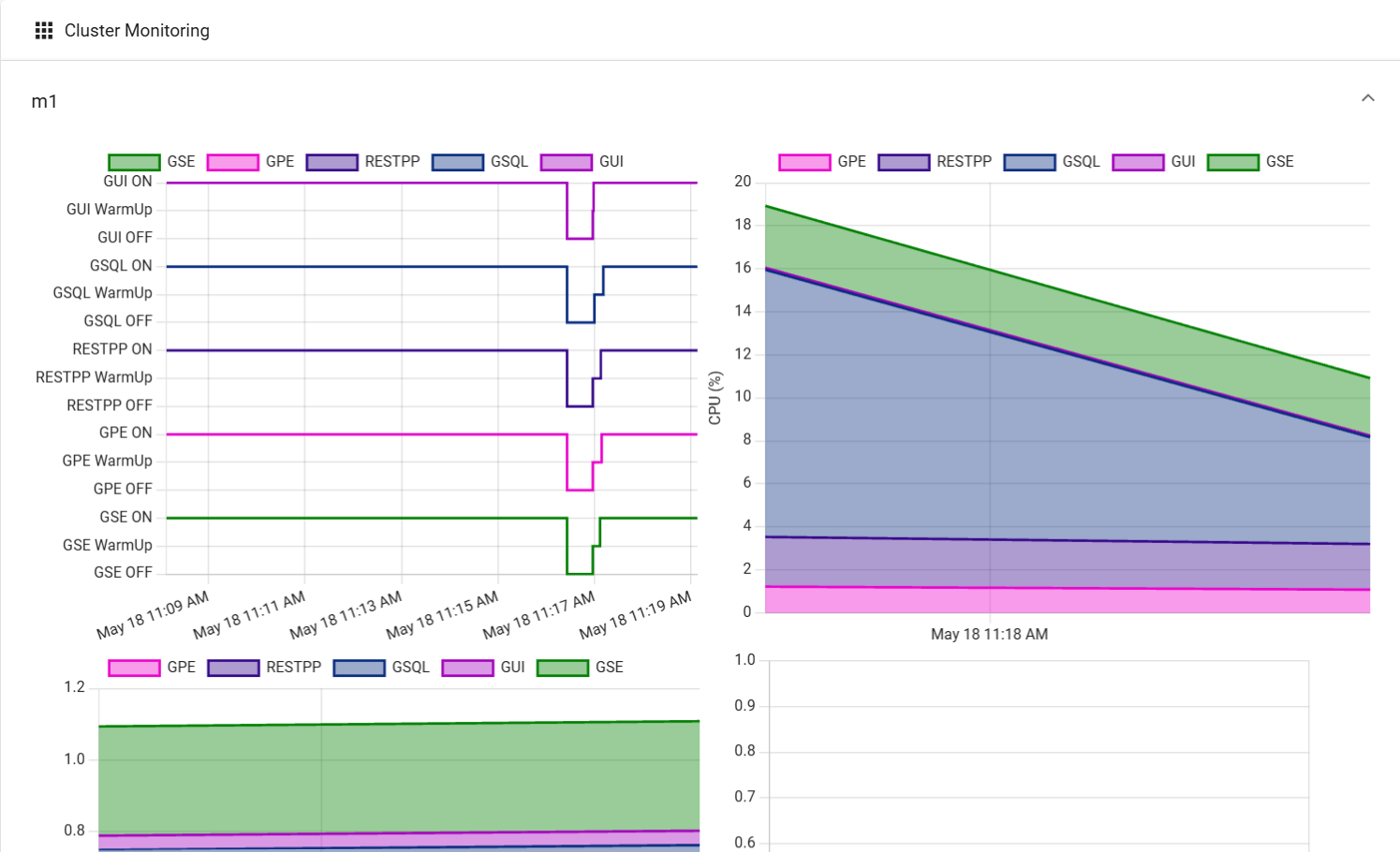Click the GSQL OFF axis label
Screen dimensions: 1400x852
tap(118, 321)
